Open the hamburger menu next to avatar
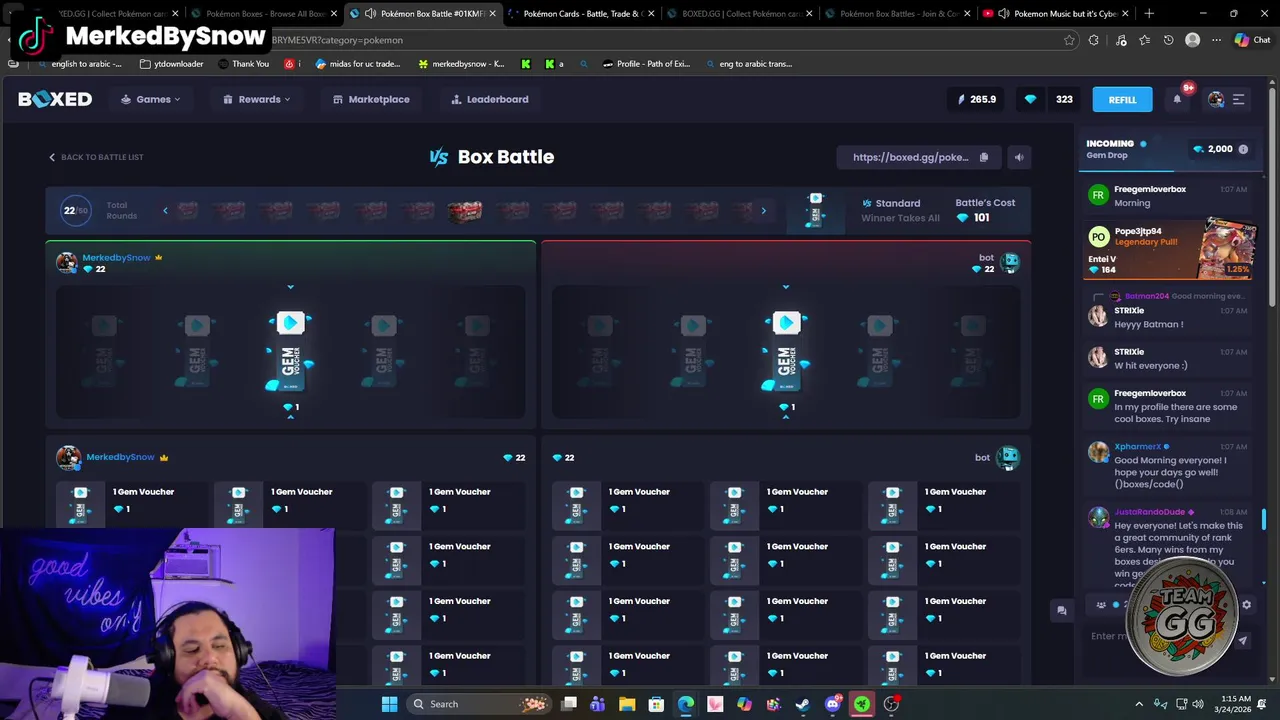 click(1238, 99)
